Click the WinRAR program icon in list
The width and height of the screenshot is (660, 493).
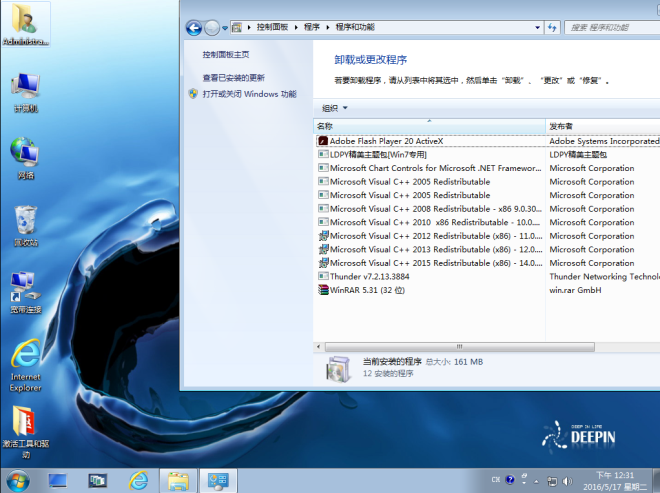point(323,290)
